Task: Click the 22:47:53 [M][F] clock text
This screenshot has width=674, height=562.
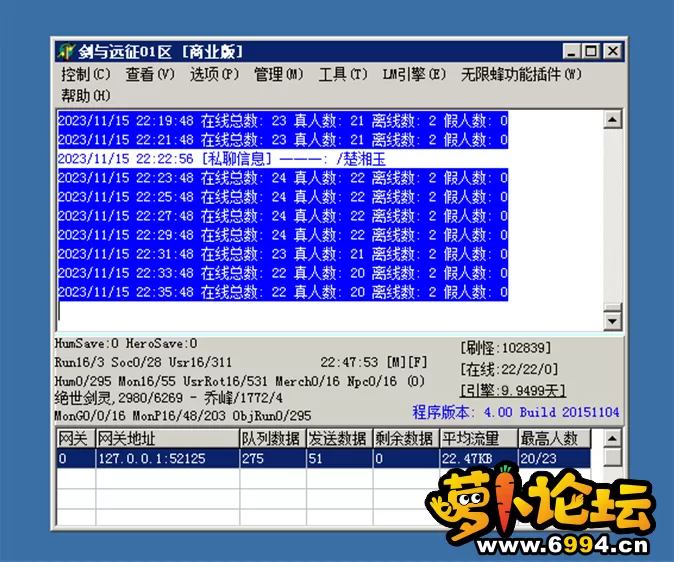Action: point(374,362)
